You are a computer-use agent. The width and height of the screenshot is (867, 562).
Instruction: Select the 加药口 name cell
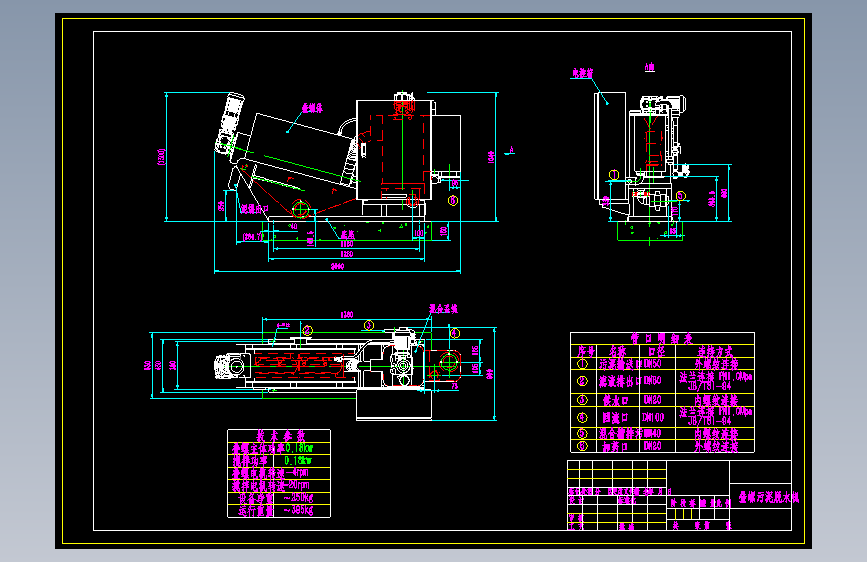point(615,446)
